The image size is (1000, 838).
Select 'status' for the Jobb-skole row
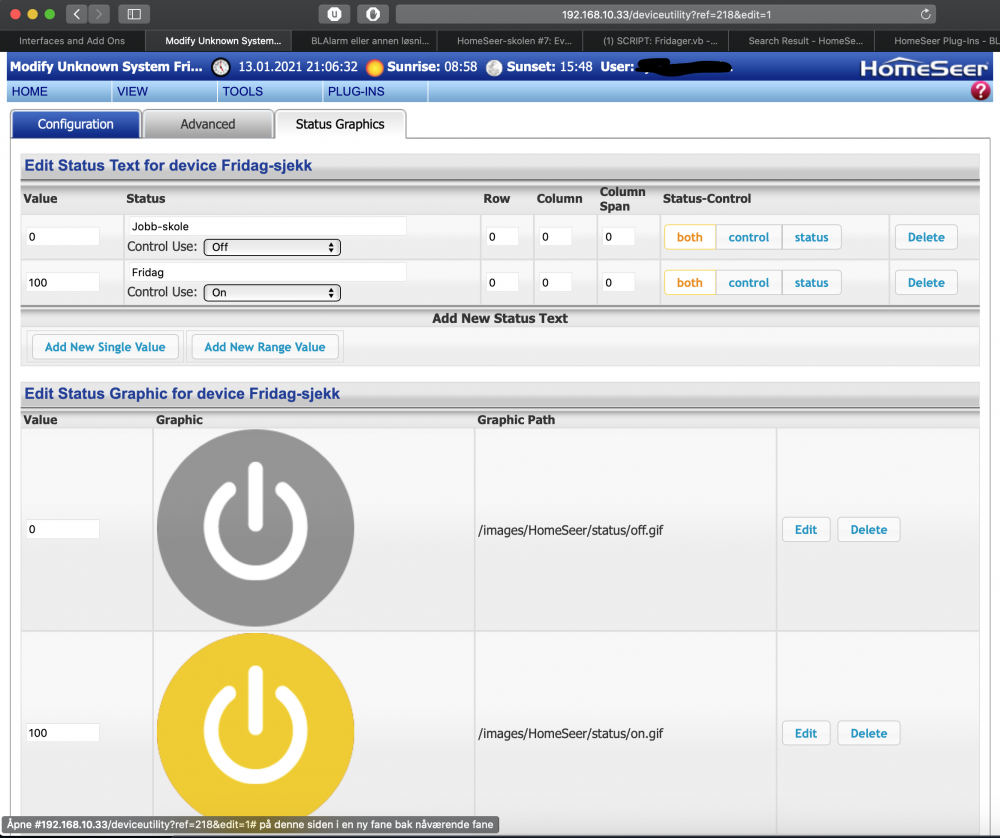(x=811, y=238)
